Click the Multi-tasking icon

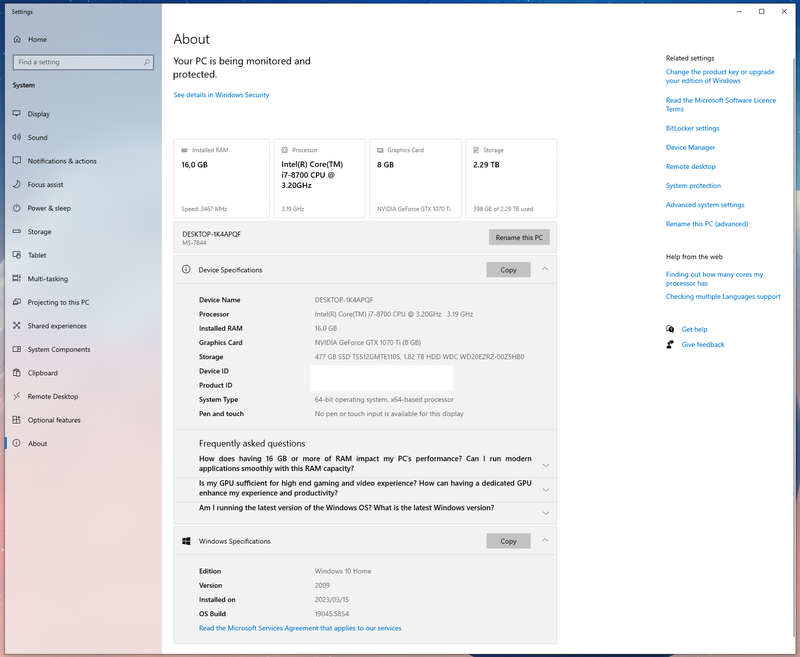(17, 278)
